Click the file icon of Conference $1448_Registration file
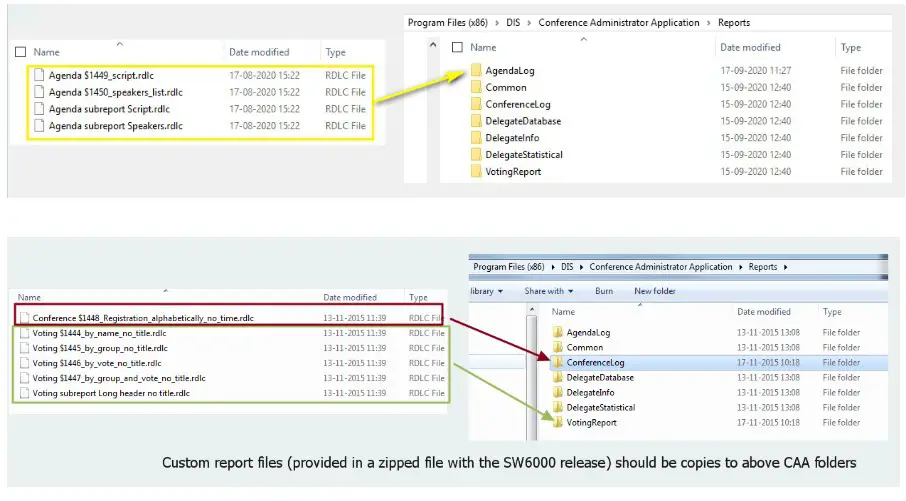This screenshot has width=906, height=501. [x=24, y=318]
